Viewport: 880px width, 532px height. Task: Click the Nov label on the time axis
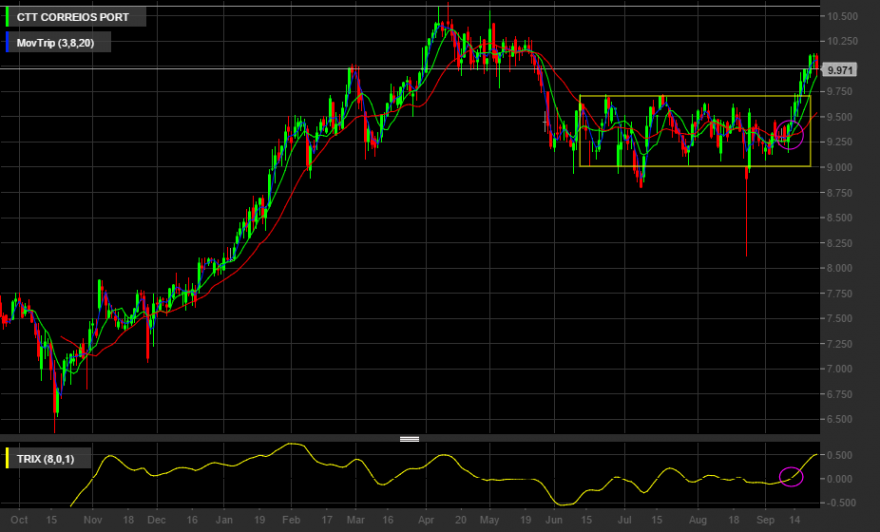point(93,520)
